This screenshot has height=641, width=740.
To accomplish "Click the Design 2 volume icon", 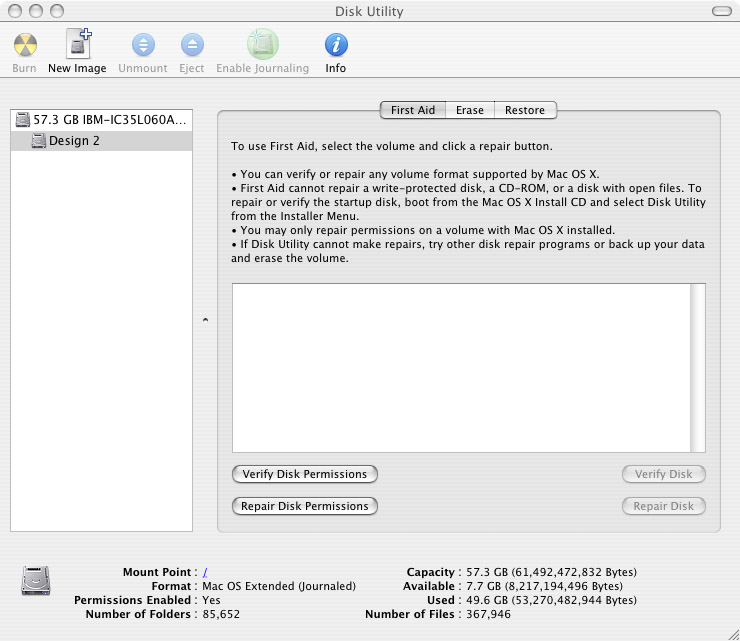I will coord(39,141).
